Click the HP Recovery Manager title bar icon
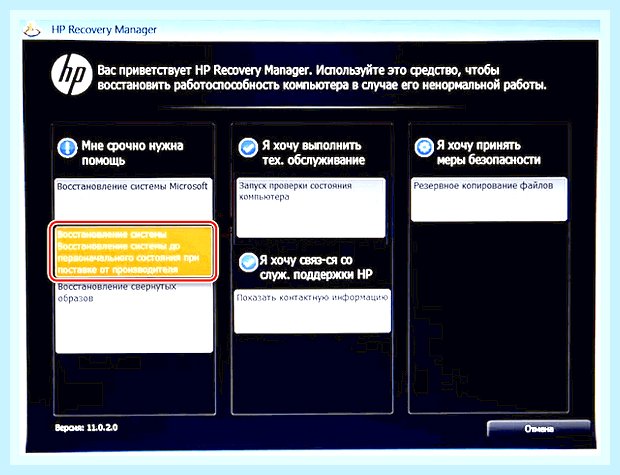Viewport: 620px width, 475px height. pyautogui.click(x=32, y=30)
